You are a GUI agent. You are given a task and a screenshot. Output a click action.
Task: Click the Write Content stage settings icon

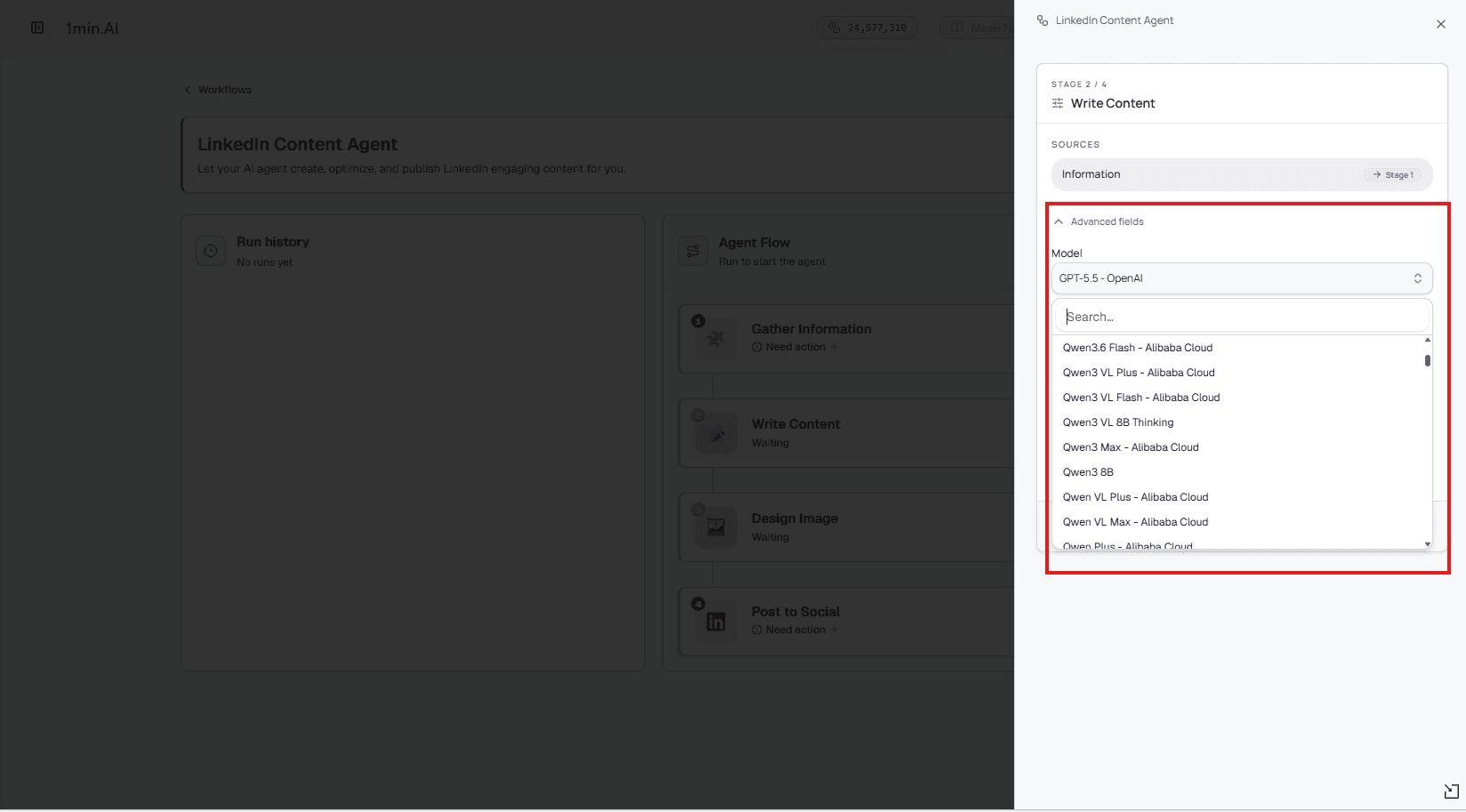pyautogui.click(x=1058, y=103)
